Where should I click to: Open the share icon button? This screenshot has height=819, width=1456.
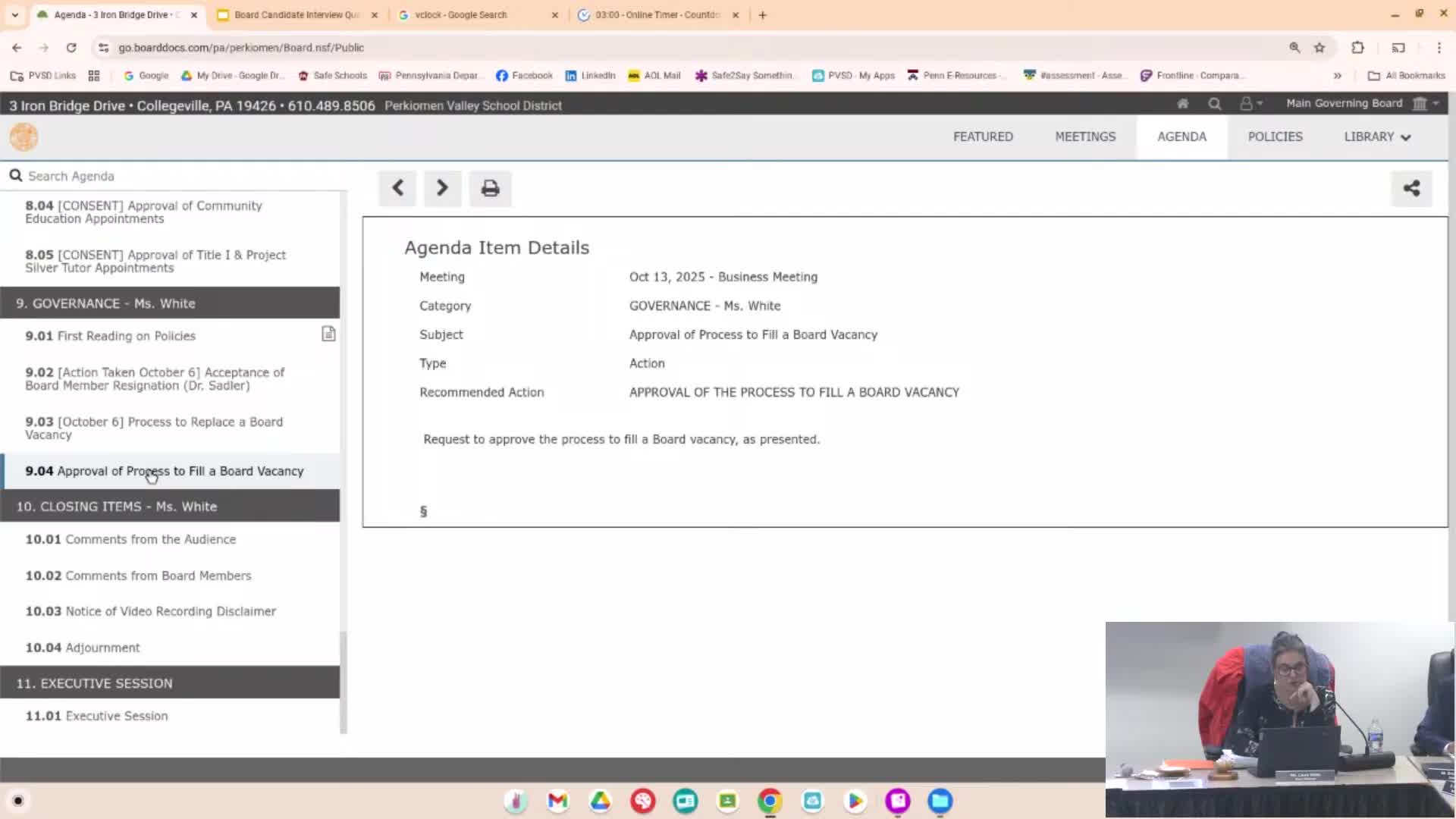tap(1411, 188)
